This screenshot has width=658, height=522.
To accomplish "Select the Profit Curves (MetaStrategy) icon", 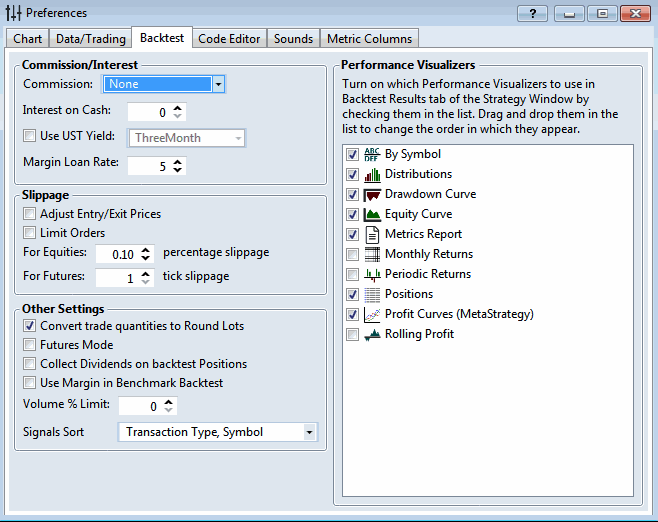I will coord(372,315).
